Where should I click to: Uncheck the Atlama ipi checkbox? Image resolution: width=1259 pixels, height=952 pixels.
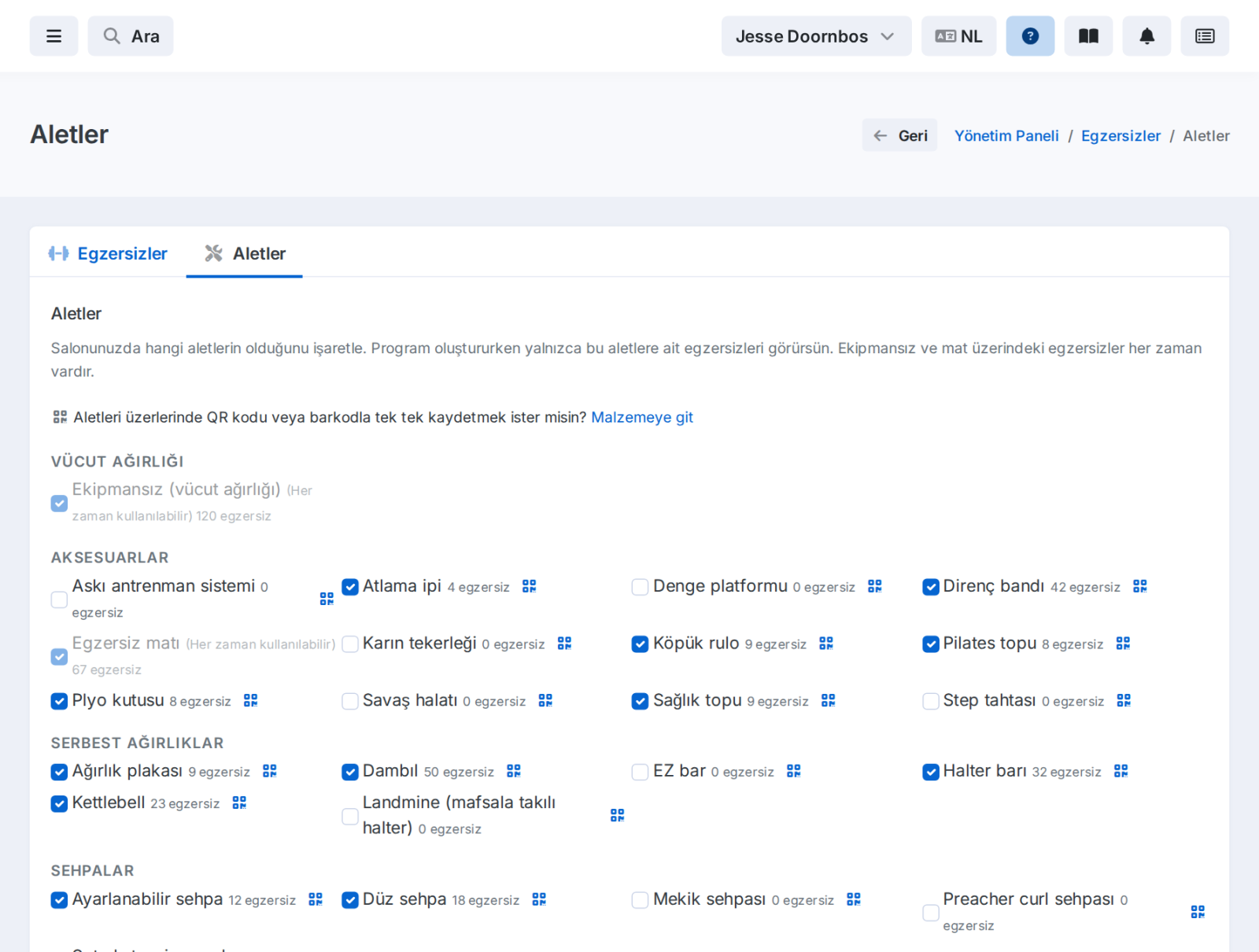(350, 587)
